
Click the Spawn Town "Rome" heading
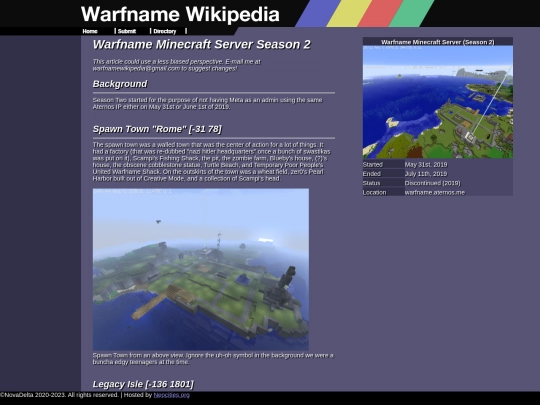pos(157,129)
